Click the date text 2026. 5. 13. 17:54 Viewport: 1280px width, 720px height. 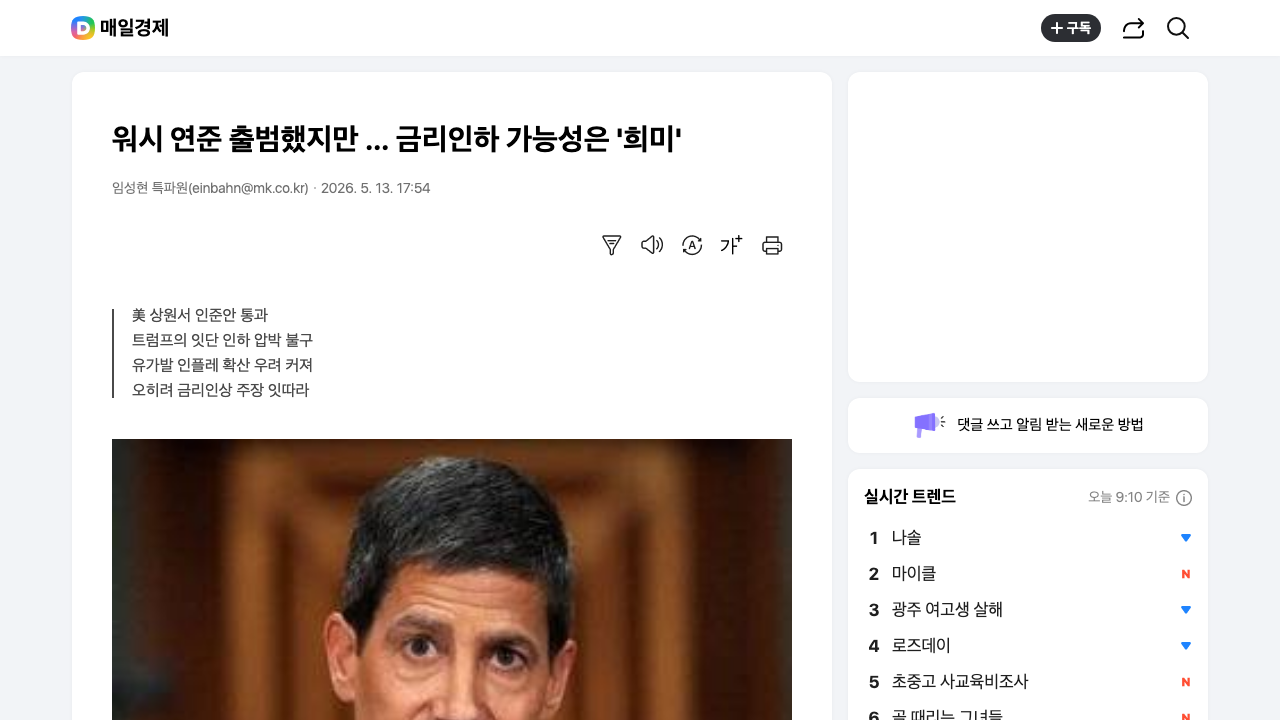point(376,188)
